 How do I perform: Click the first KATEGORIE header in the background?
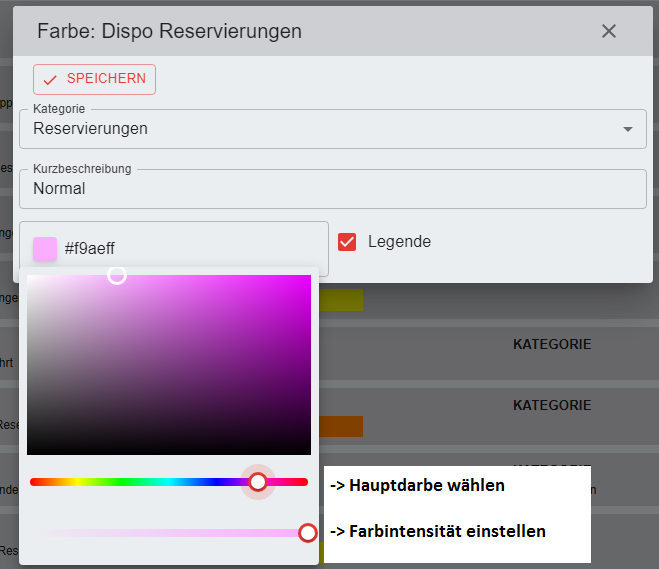click(552, 344)
